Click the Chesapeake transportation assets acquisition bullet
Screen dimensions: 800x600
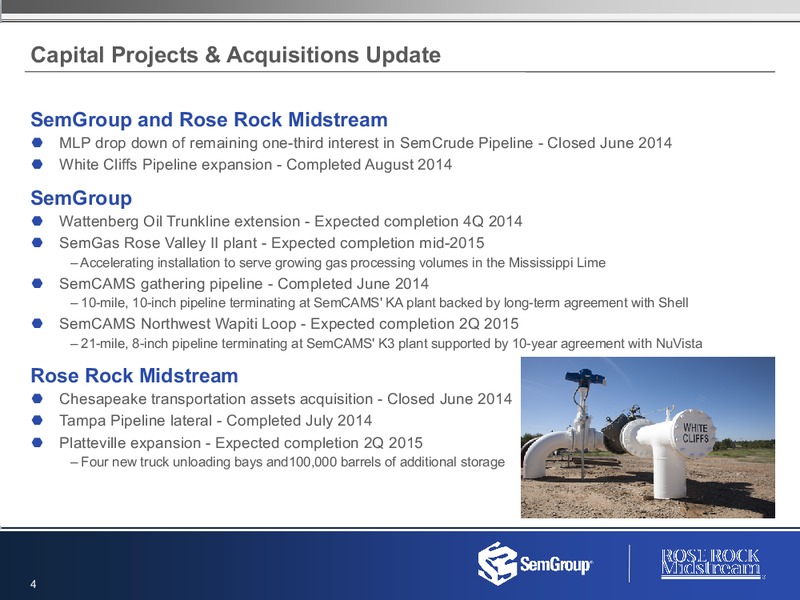[x=285, y=399]
